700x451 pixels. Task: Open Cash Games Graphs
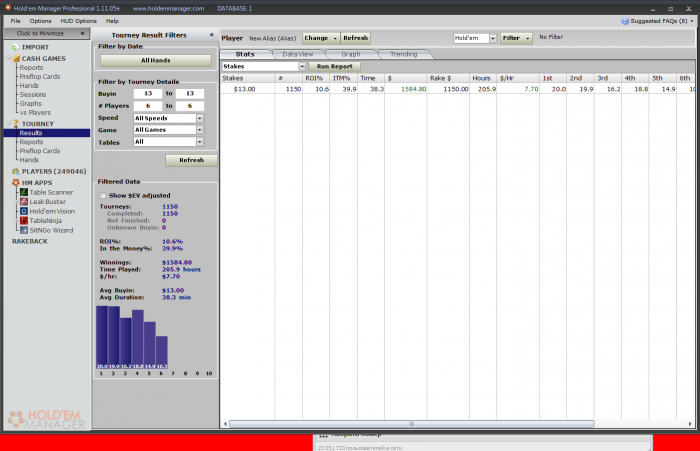(x=30, y=104)
